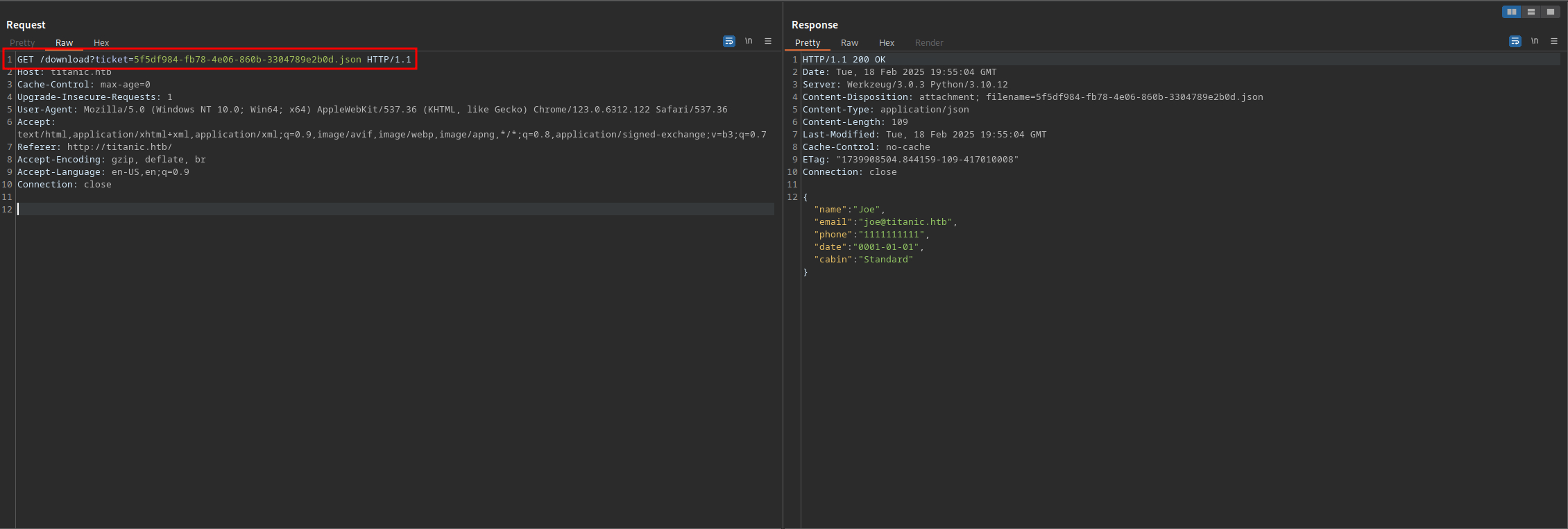Select side-by-side layout view
Viewport: 1568px width, 529px height.
point(1512,12)
